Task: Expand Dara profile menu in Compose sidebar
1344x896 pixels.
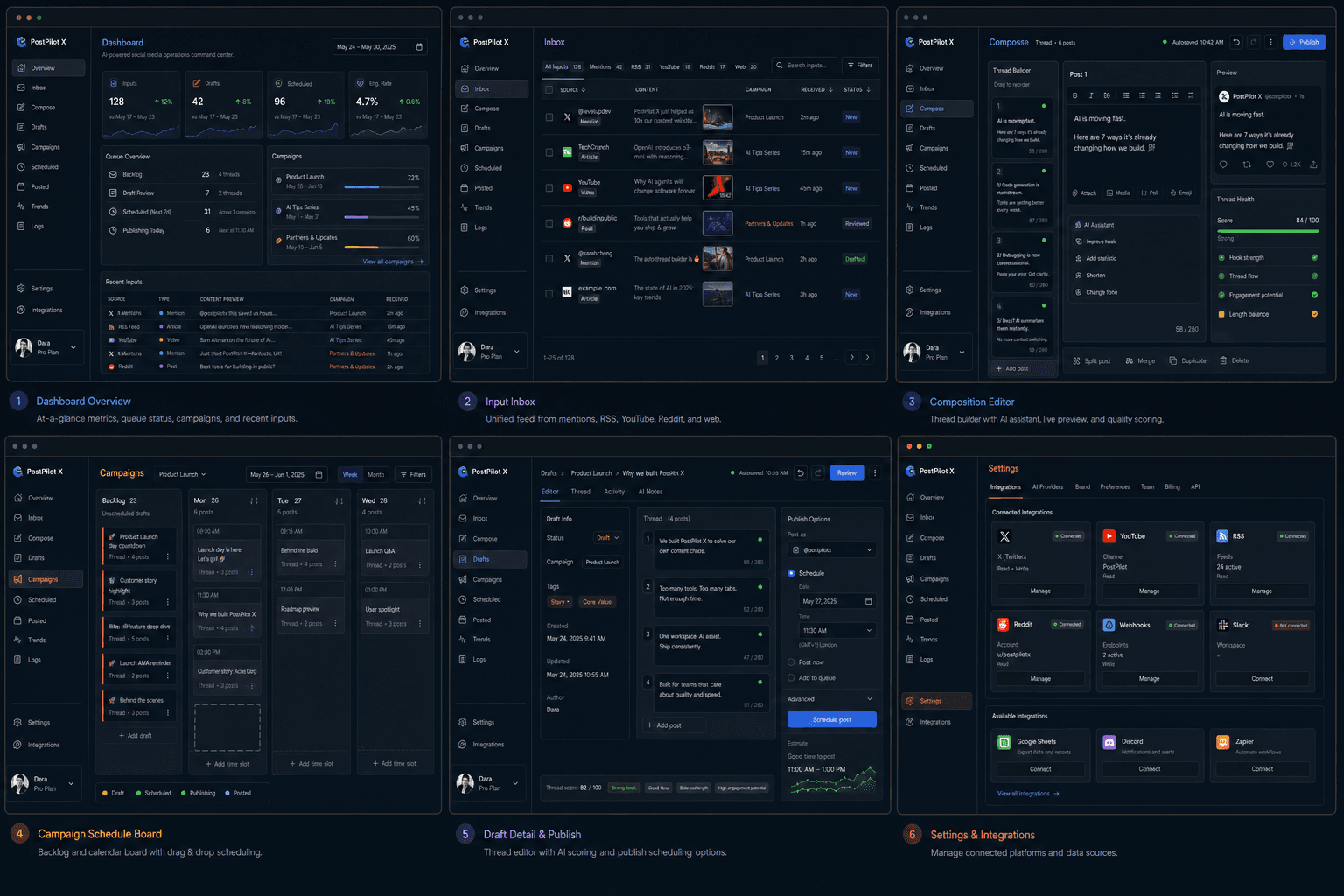Action: coord(936,353)
